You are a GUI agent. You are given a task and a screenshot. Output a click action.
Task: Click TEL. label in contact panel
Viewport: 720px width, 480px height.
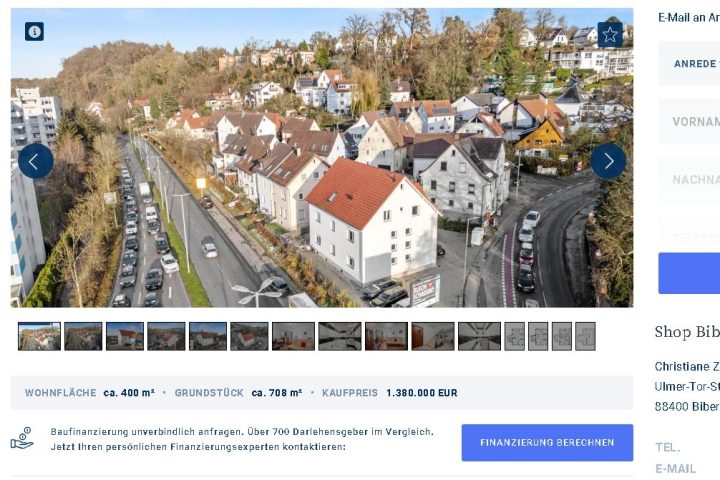(x=668, y=447)
